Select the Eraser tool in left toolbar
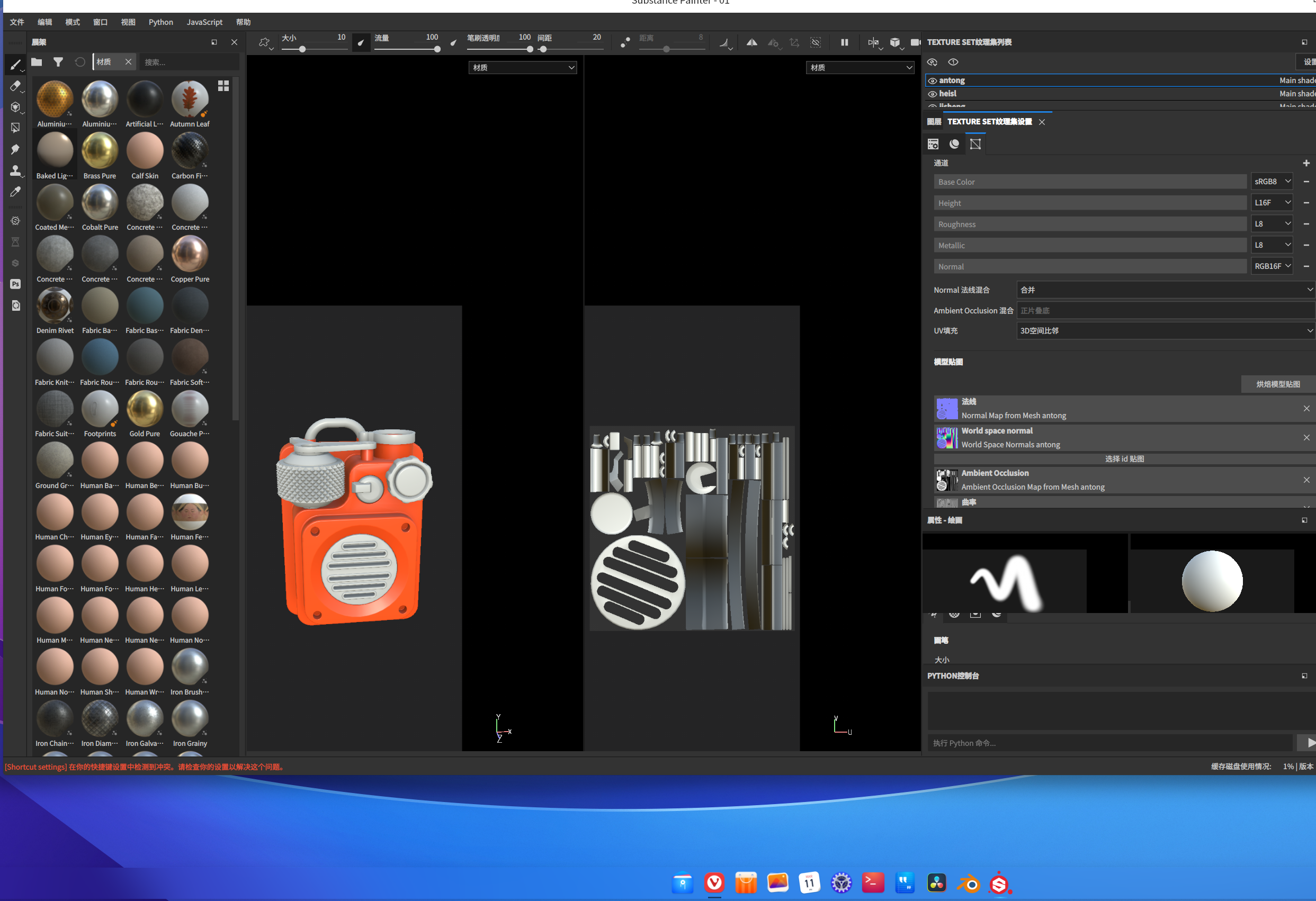The image size is (1316, 901). [15, 86]
